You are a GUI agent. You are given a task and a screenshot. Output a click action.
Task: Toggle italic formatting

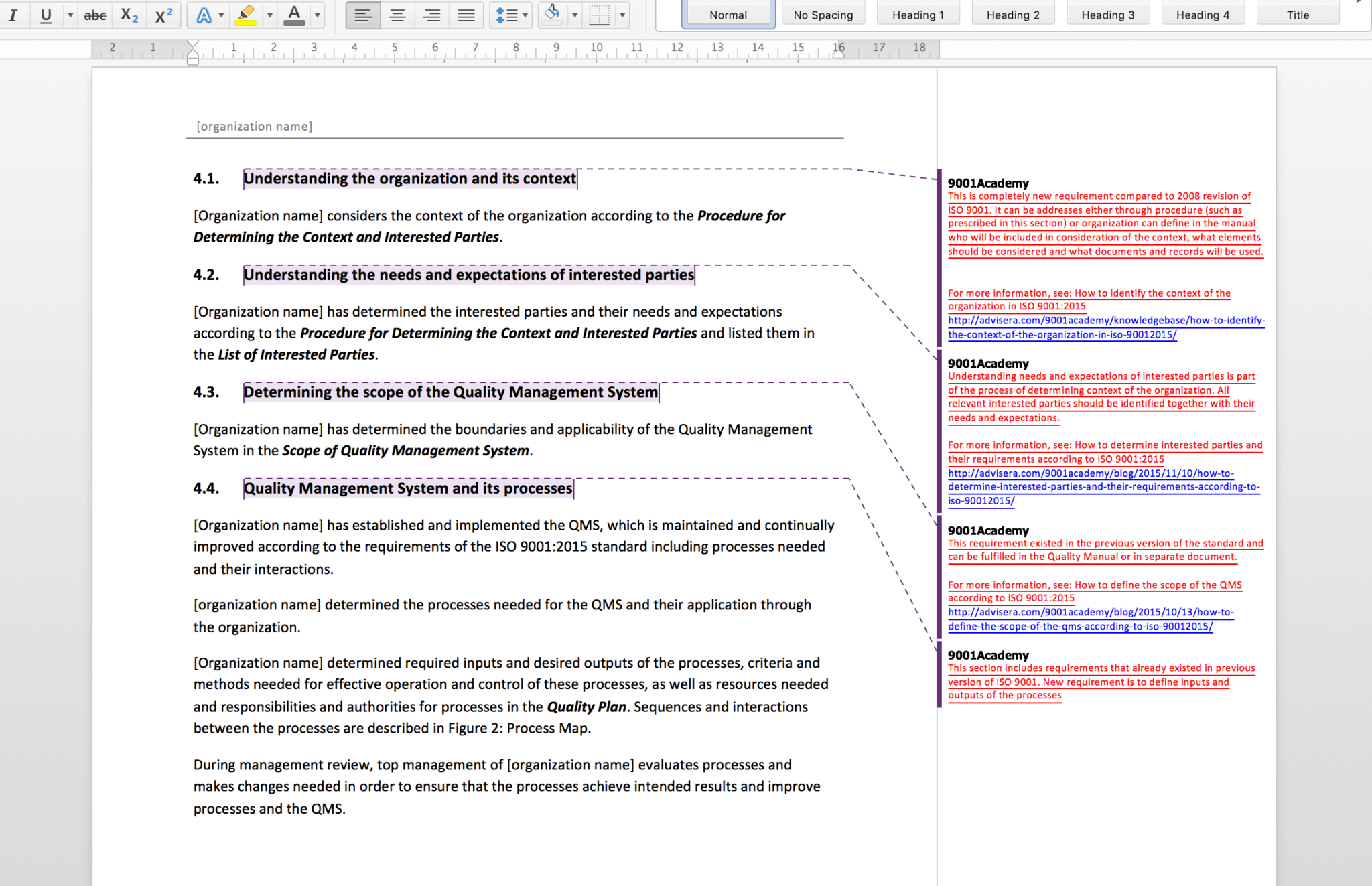[13, 15]
